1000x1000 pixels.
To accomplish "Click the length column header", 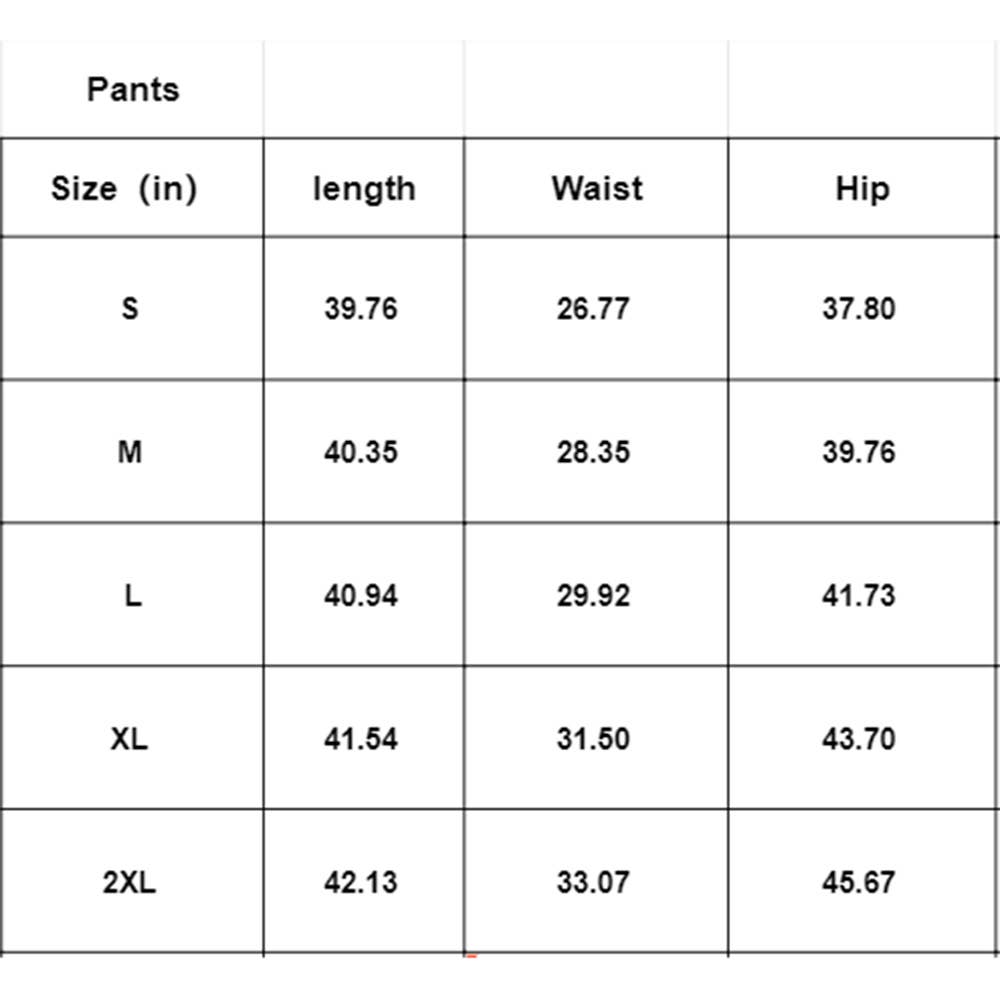I will [363, 188].
